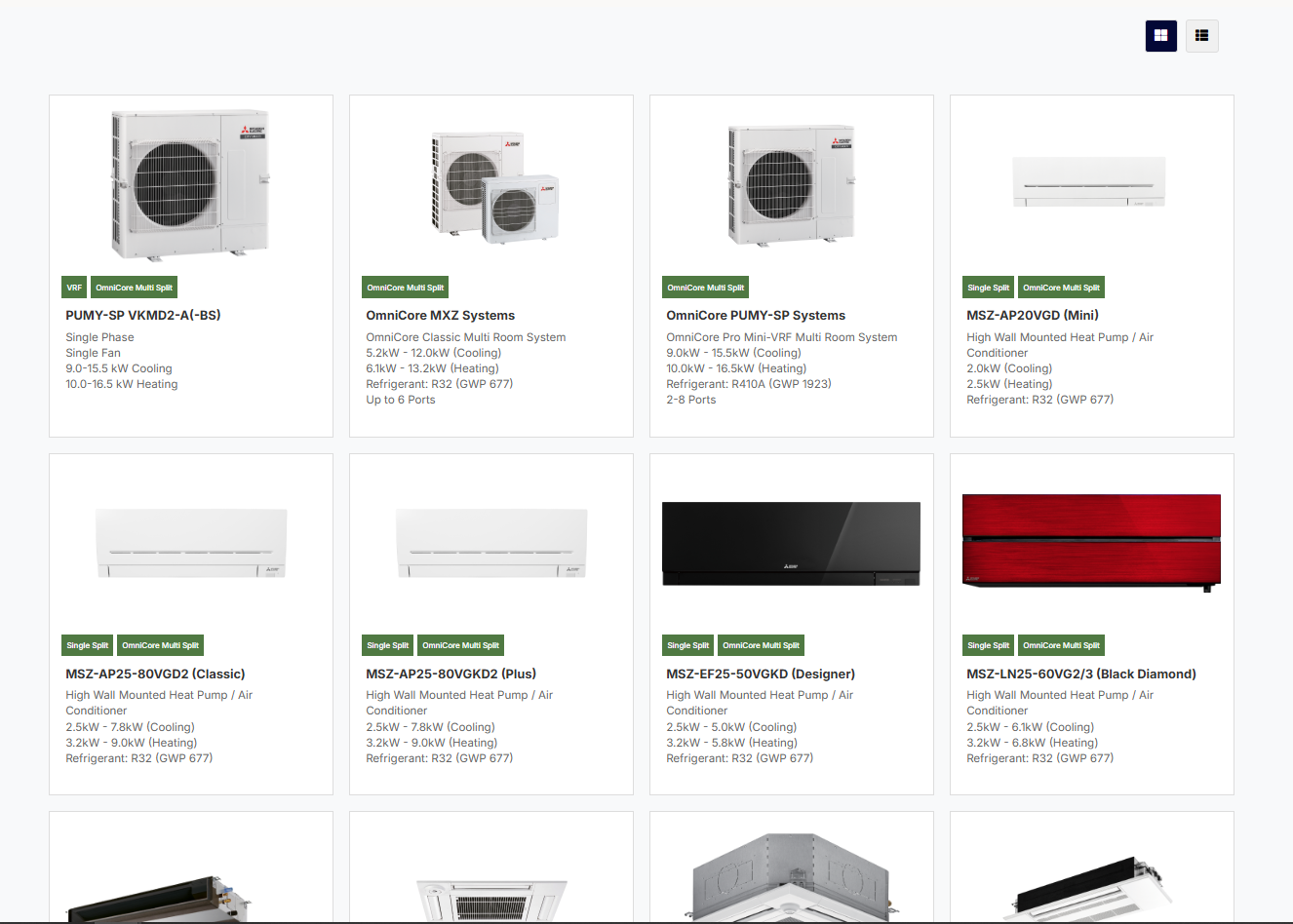Open the MSZ-AP25-80VGKD2 (Plus) title link
This screenshot has height=924, width=1293.
(451, 674)
